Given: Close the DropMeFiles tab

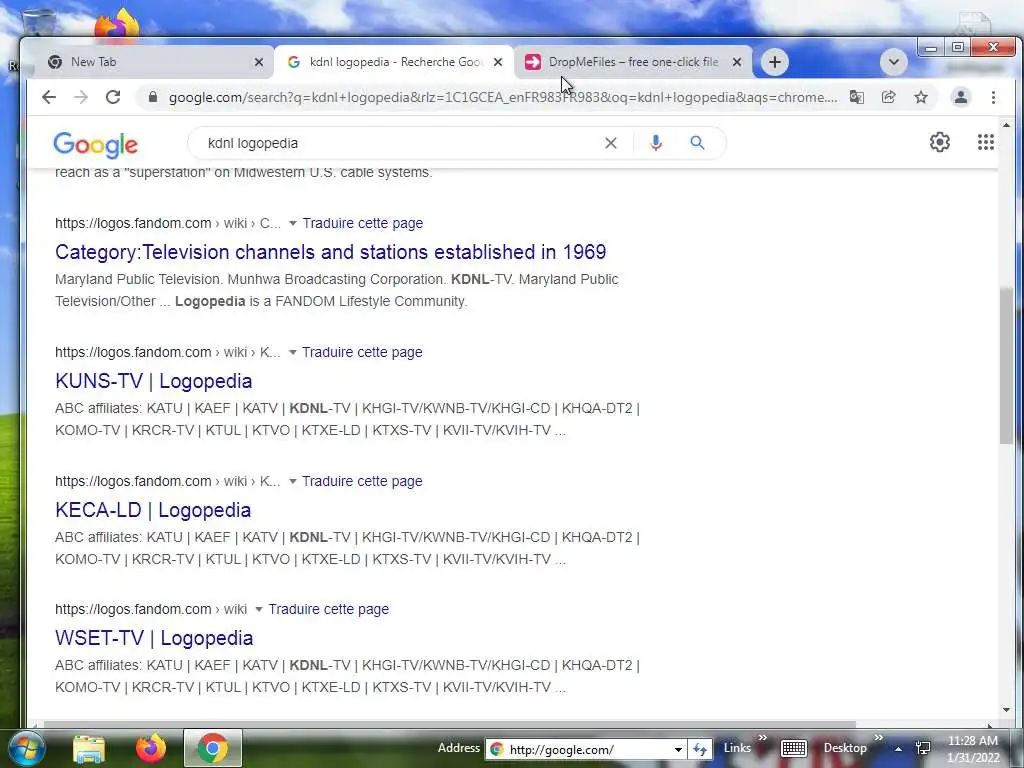Looking at the screenshot, I should [737, 62].
